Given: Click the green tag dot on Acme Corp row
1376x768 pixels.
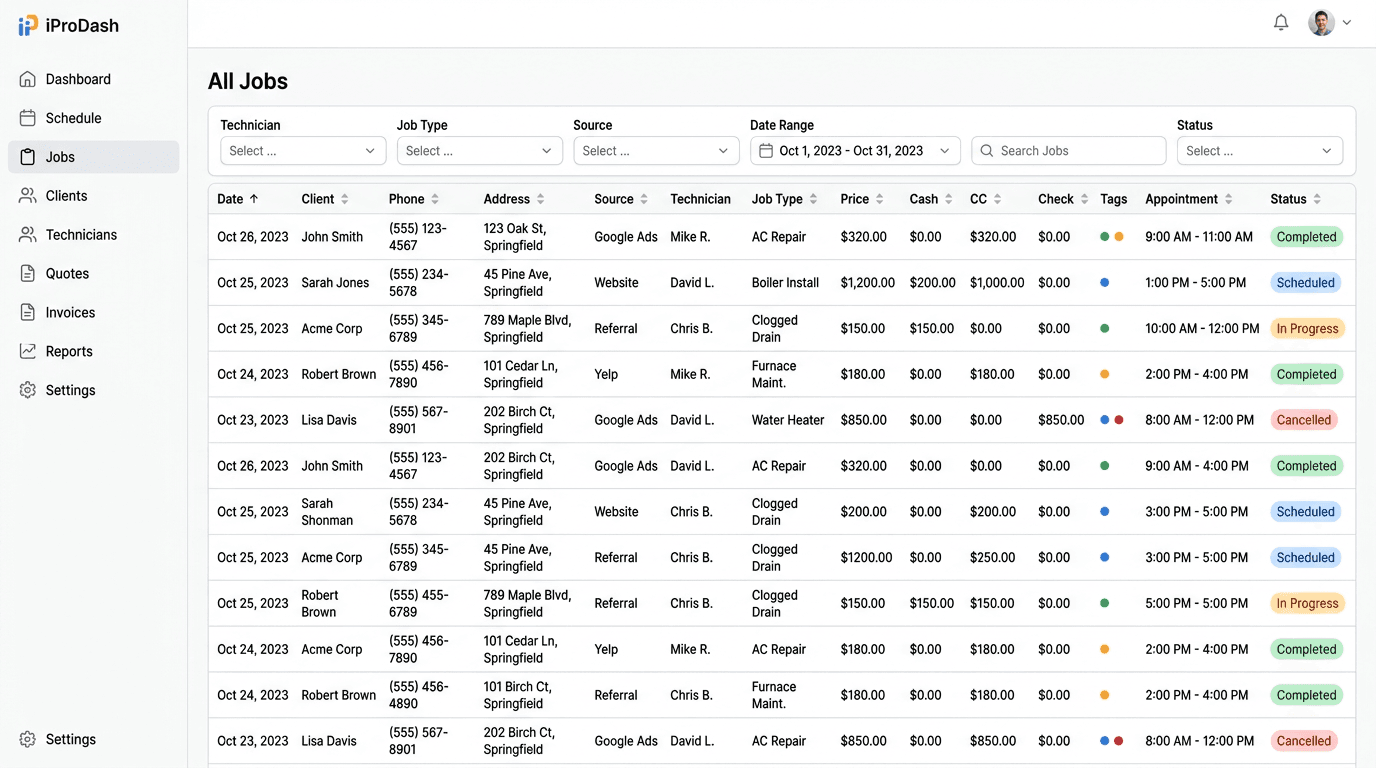Looking at the screenshot, I should click(1105, 328).
